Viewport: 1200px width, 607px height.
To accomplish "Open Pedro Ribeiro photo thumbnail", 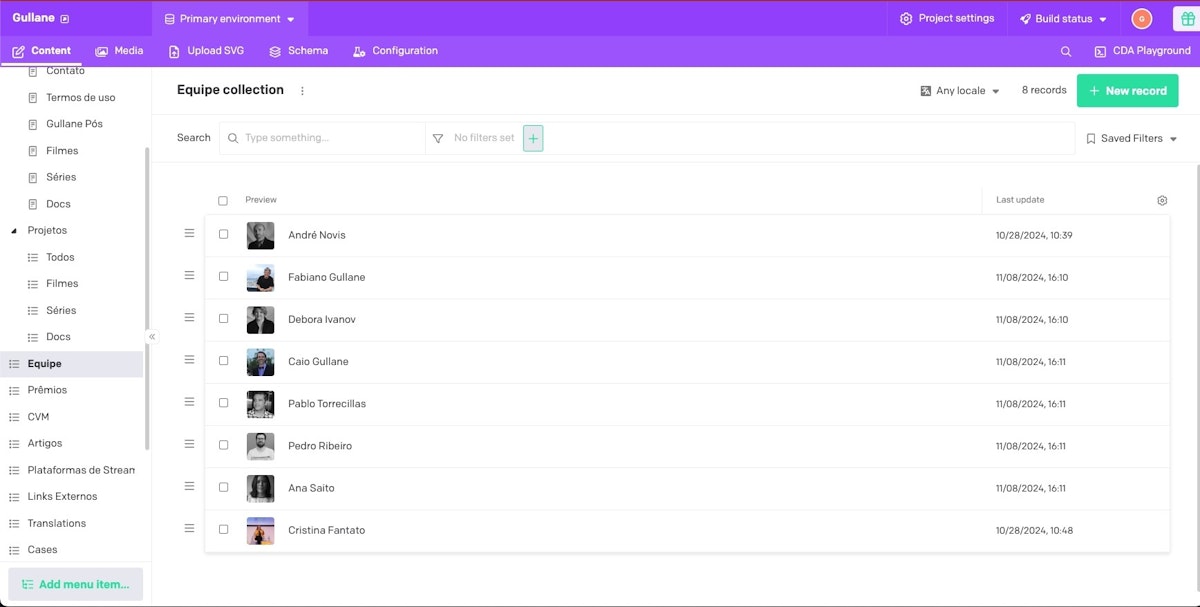I will tap(260, 446).
